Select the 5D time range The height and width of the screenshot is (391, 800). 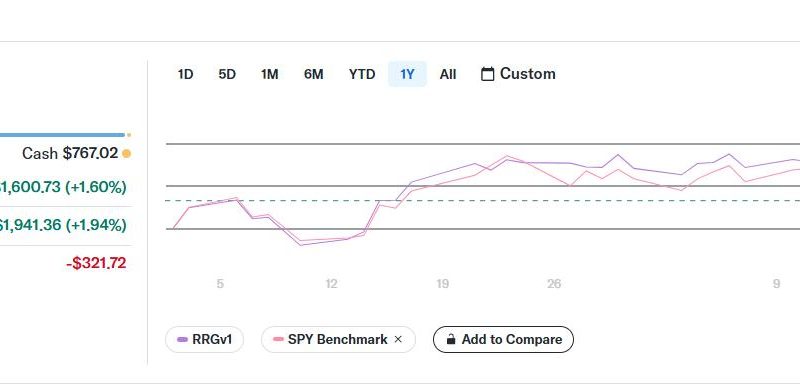(227, 75)
